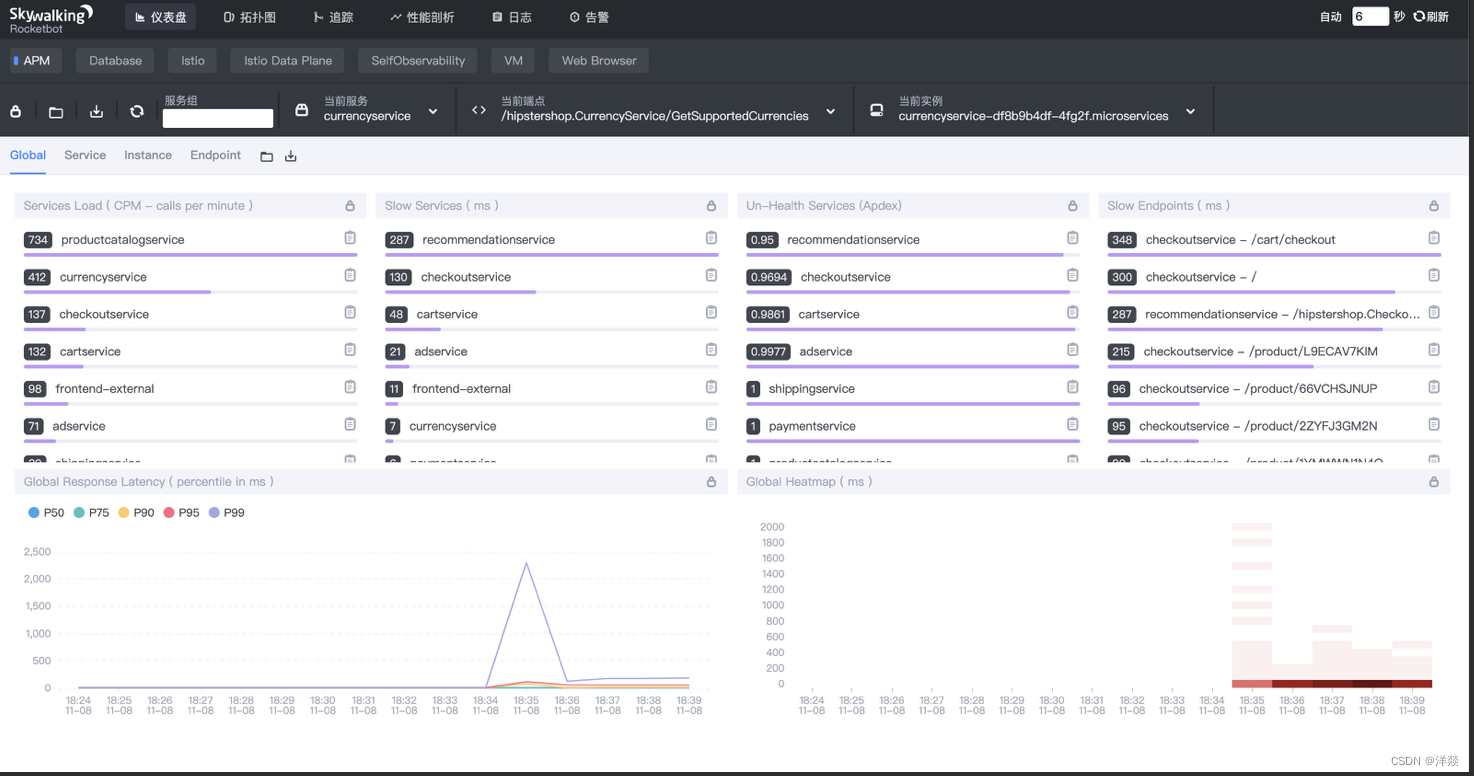1474x776 pixels.
Task: Select the VM dashboard button
Action: pyautogui.click(x=513, y=60)
